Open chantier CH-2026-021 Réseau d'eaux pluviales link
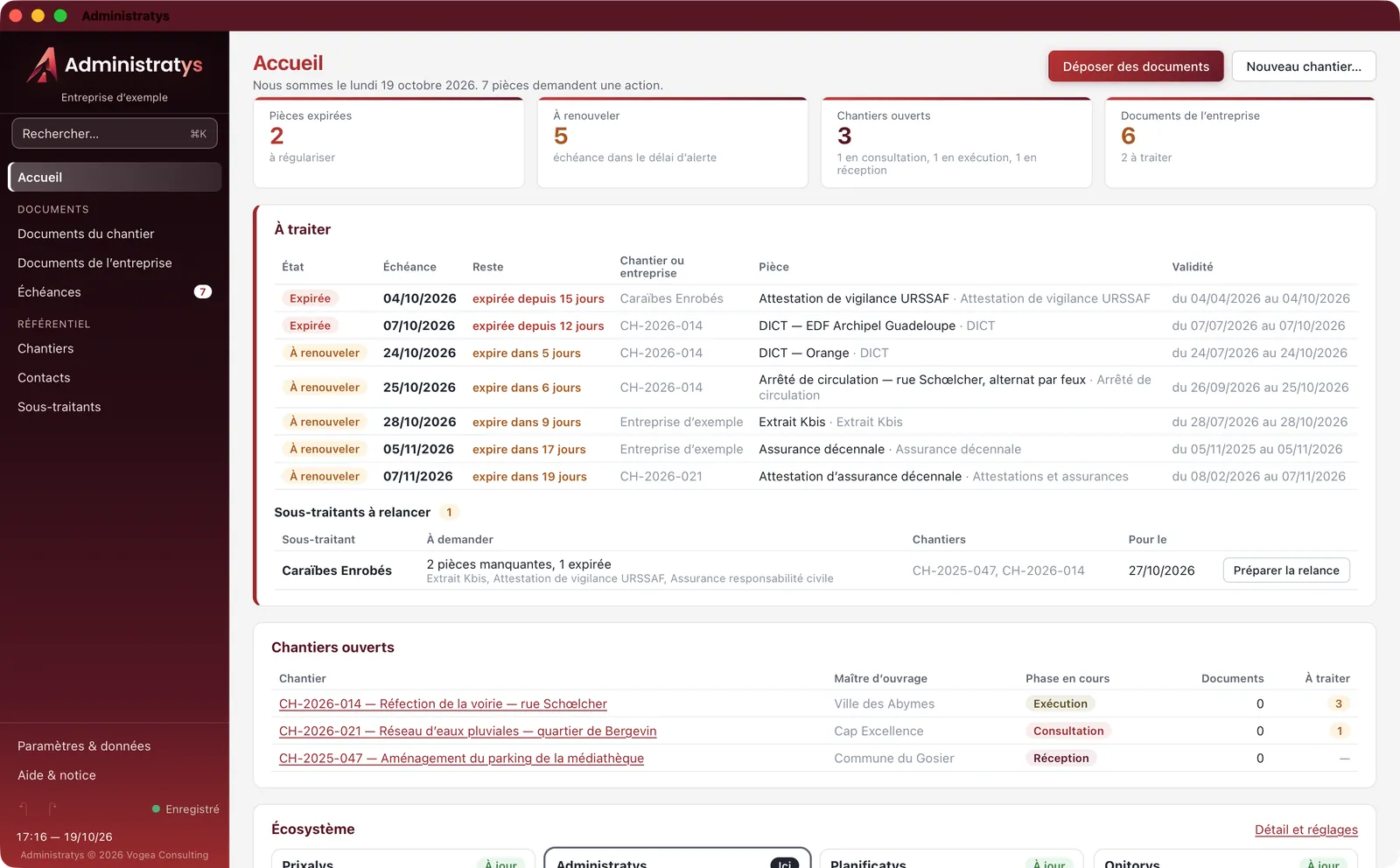This screenshot has width=1400, height=868. pos(467,731)
